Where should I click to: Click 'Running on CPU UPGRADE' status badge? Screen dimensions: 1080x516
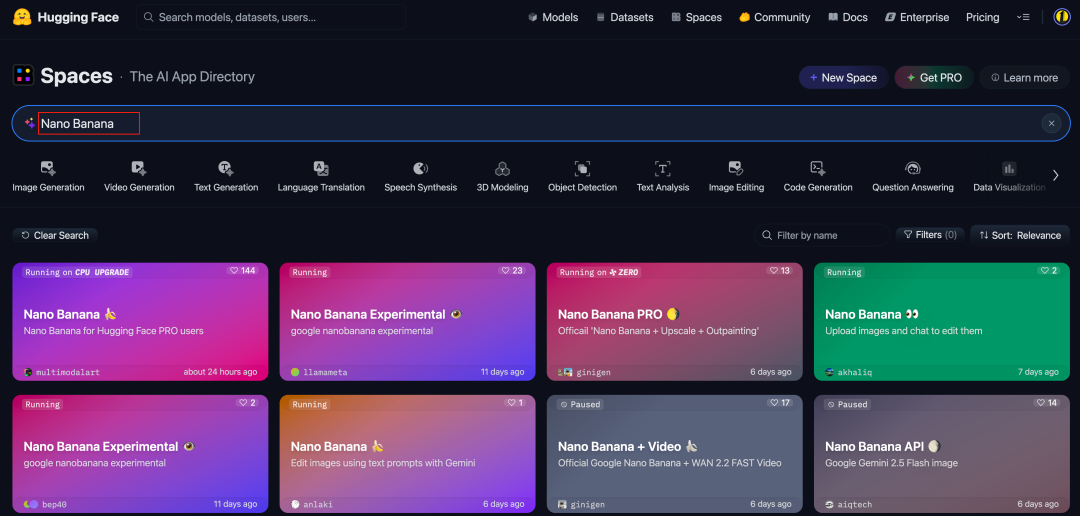point(76,272)
